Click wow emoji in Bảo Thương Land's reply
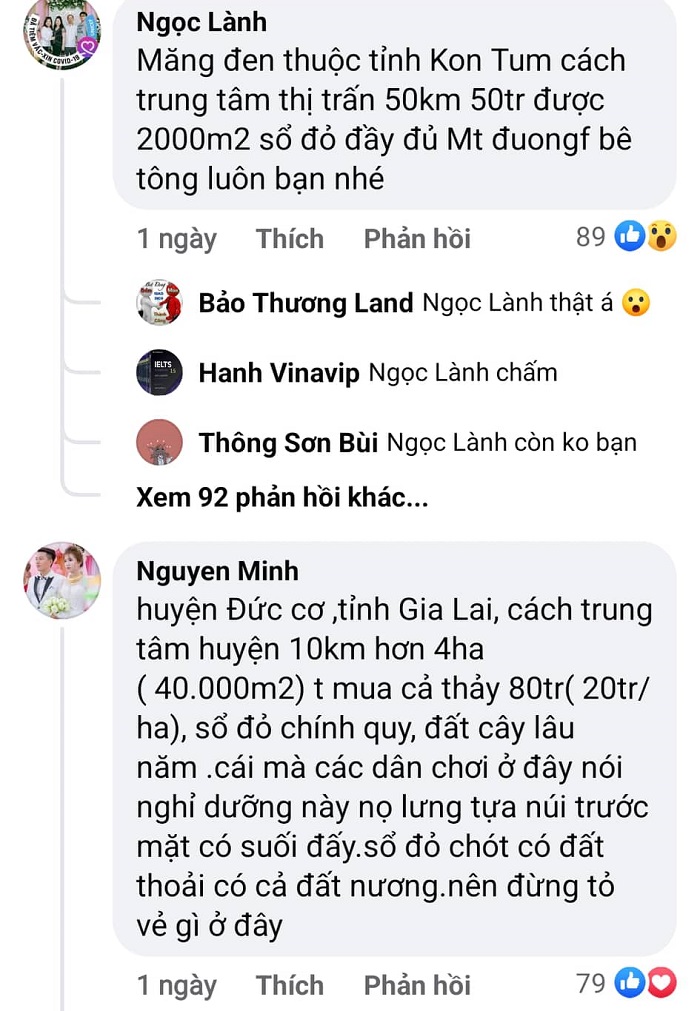The height and width of the screenshot is (1011, 700). coord(636,302)
